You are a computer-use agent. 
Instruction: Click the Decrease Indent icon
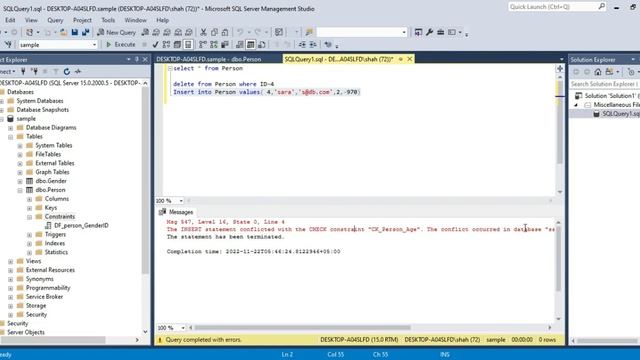coord(302,44)
